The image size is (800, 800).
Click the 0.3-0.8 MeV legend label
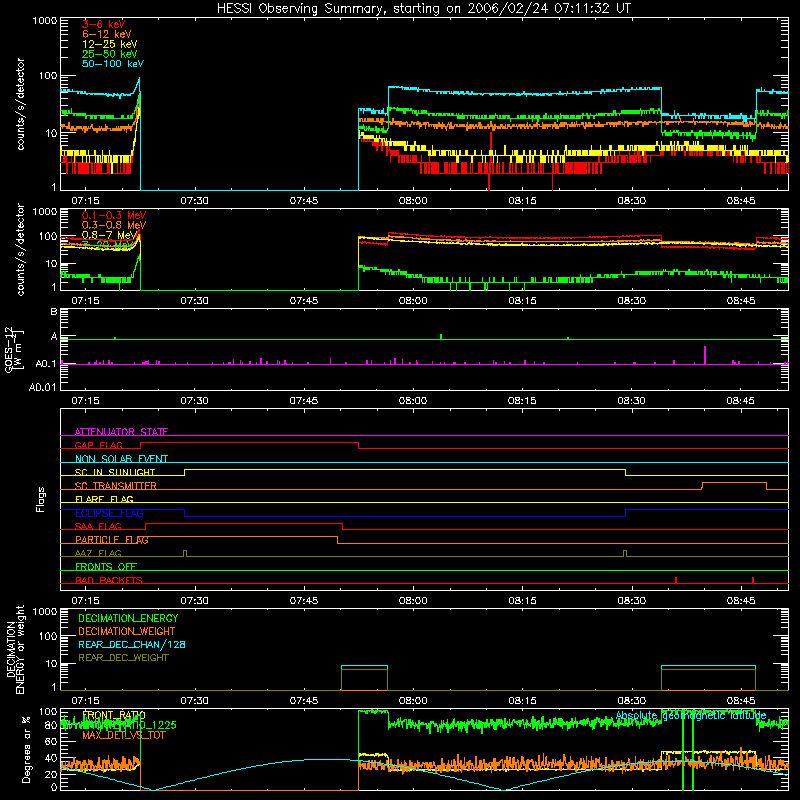114,225
